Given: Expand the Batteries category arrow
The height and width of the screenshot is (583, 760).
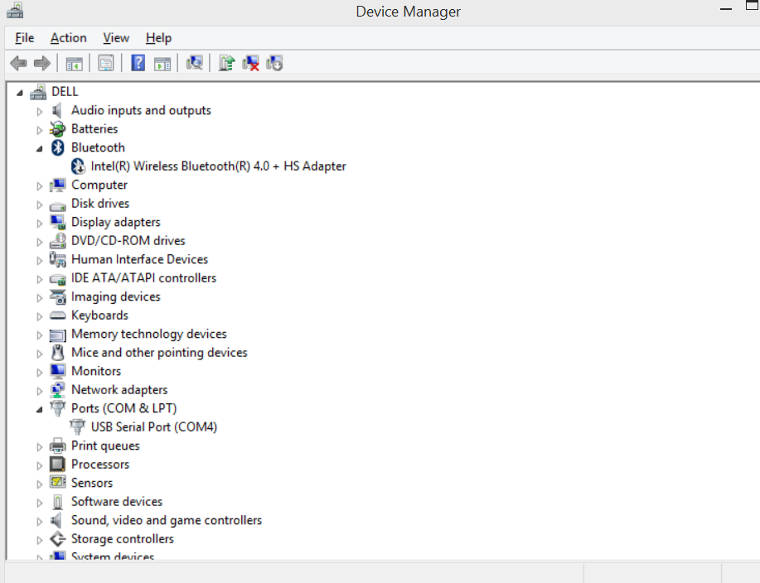Looking at the screenshot, I should point(39,130).
